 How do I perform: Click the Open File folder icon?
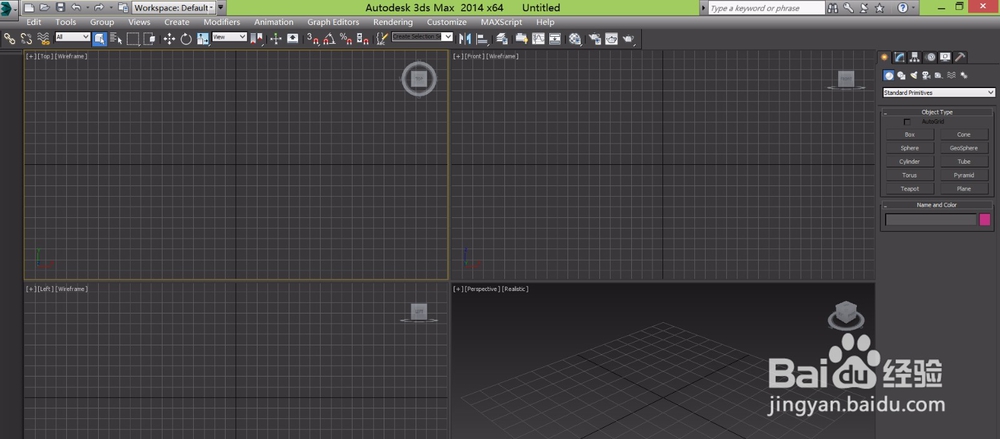tap(44, 8)
